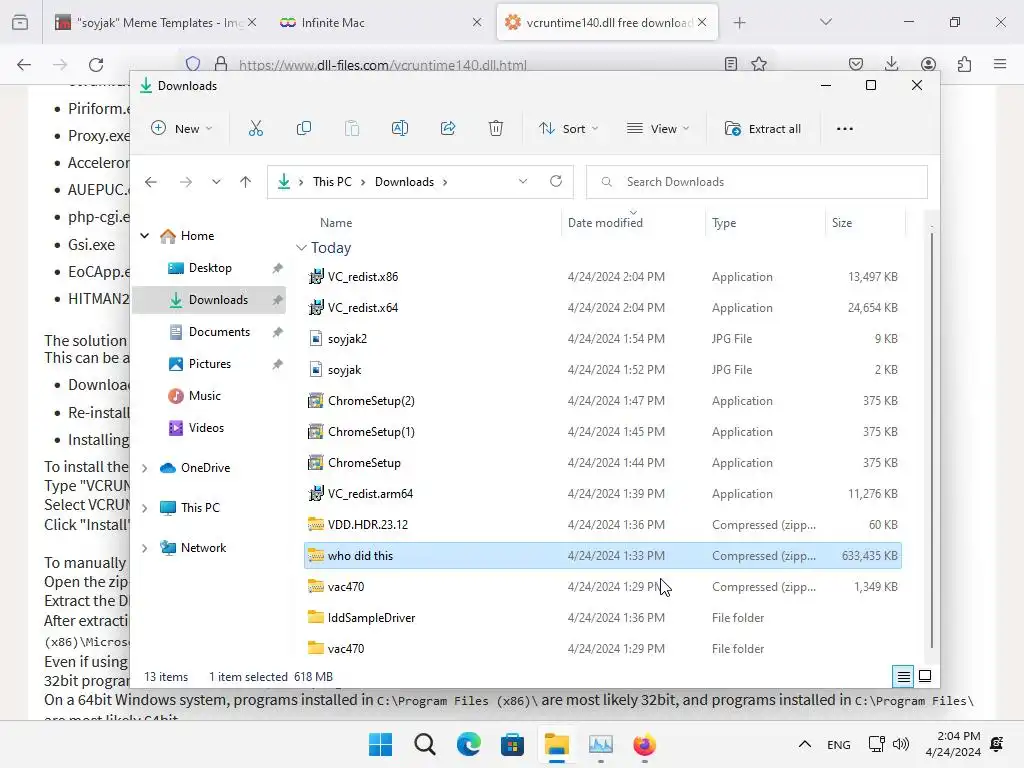Open Firefox extensions puzzle icon
This screenshot has height=768, width=1024.
pos(964,64)
